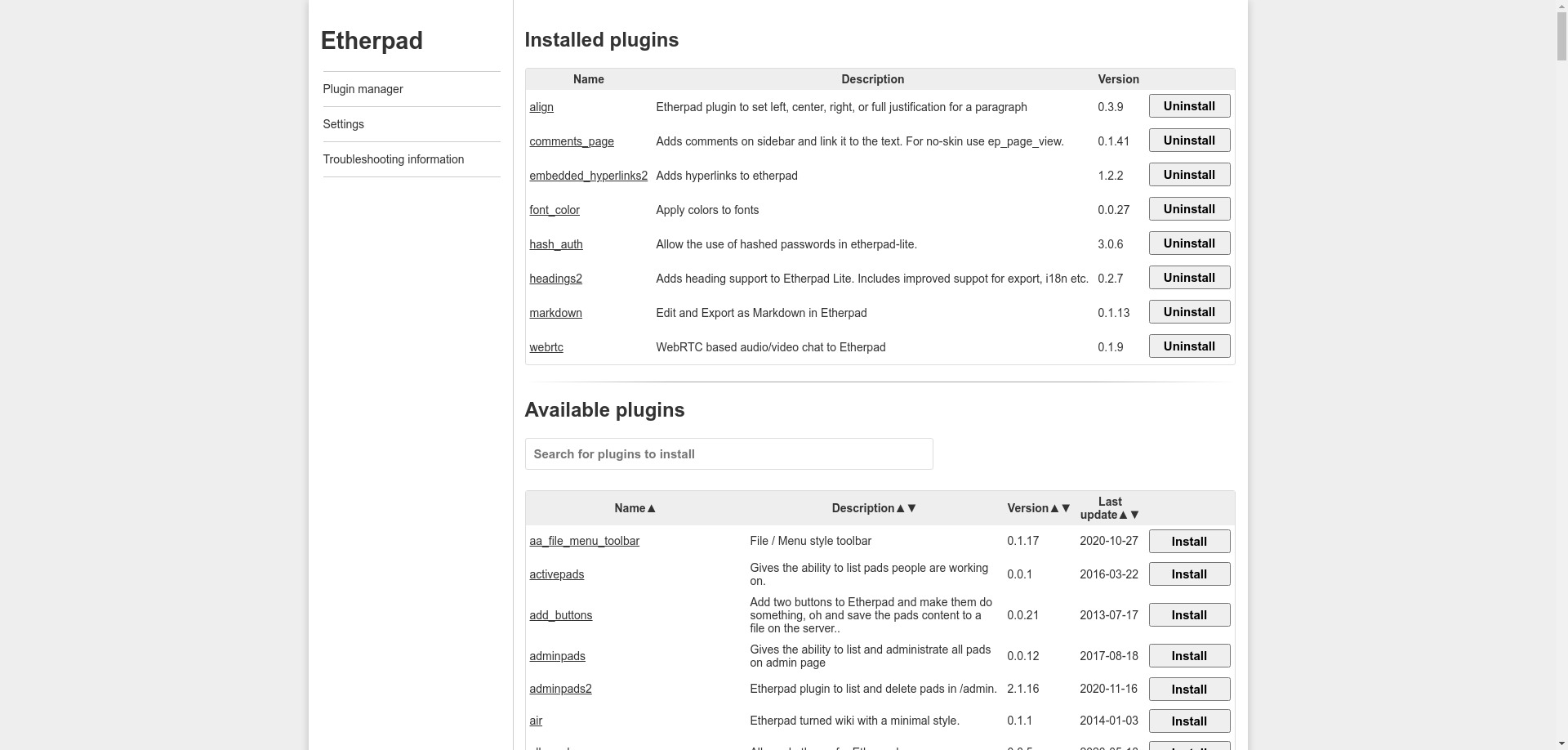Open Troubleshooting information page
Viewport: 1568px width, 750px height.
tap(393, 159)
